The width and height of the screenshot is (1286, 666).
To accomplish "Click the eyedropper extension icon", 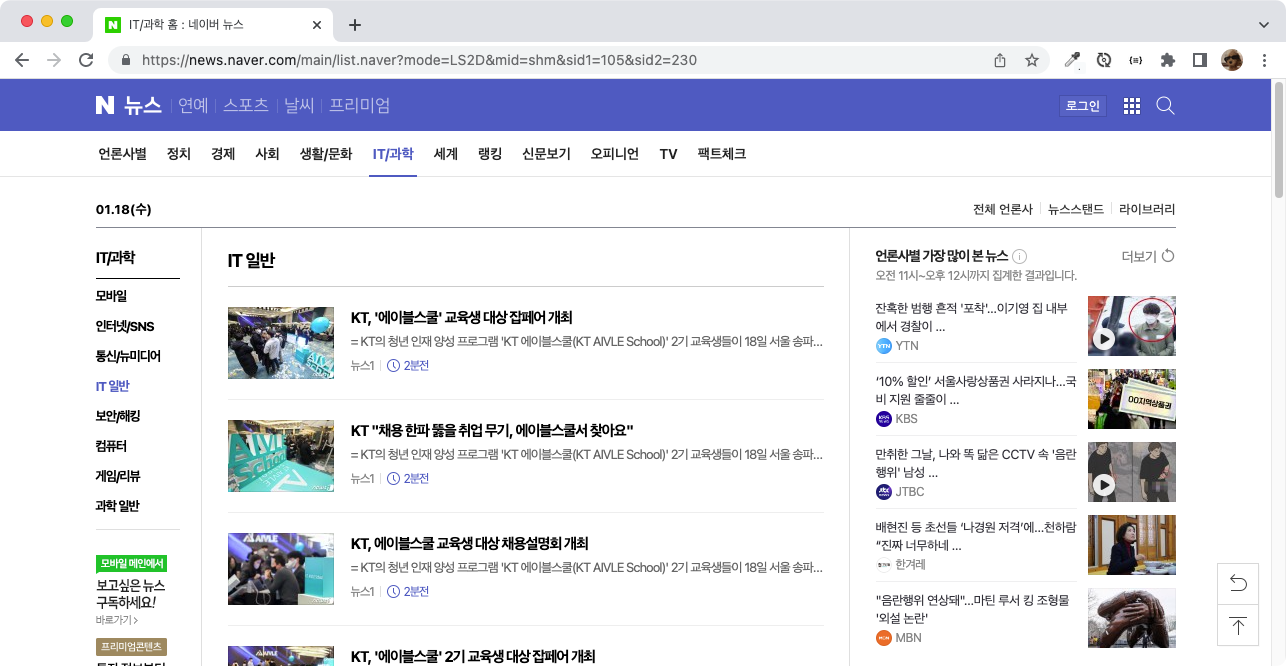I will [x=1072, y=60].
